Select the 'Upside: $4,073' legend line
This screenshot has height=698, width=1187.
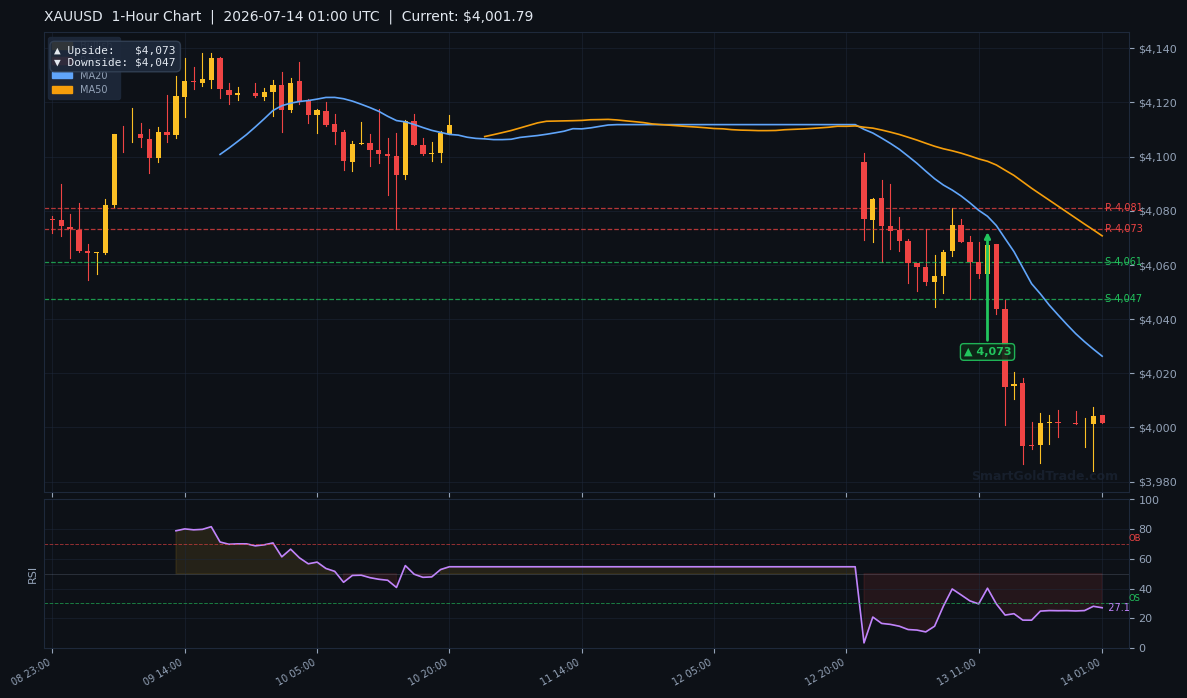[x=114, y=51]
